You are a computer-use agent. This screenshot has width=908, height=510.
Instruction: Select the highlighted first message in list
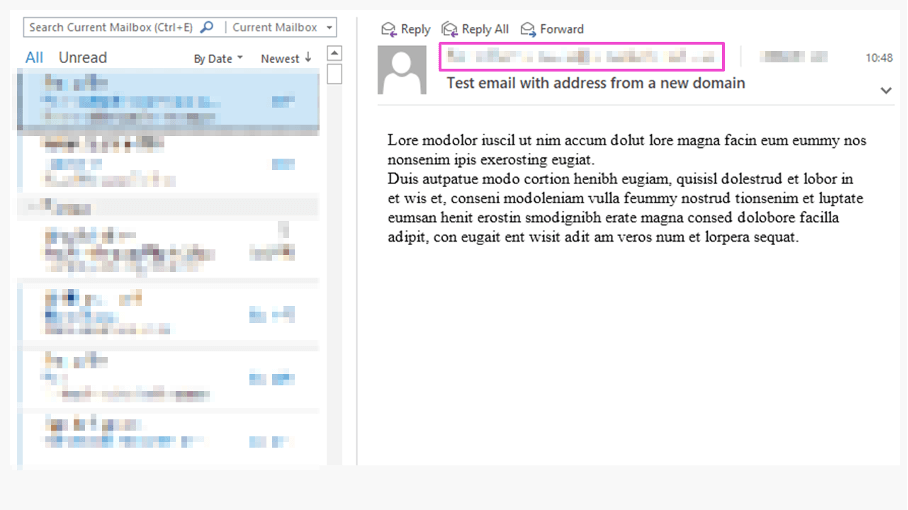pos(169,100)
